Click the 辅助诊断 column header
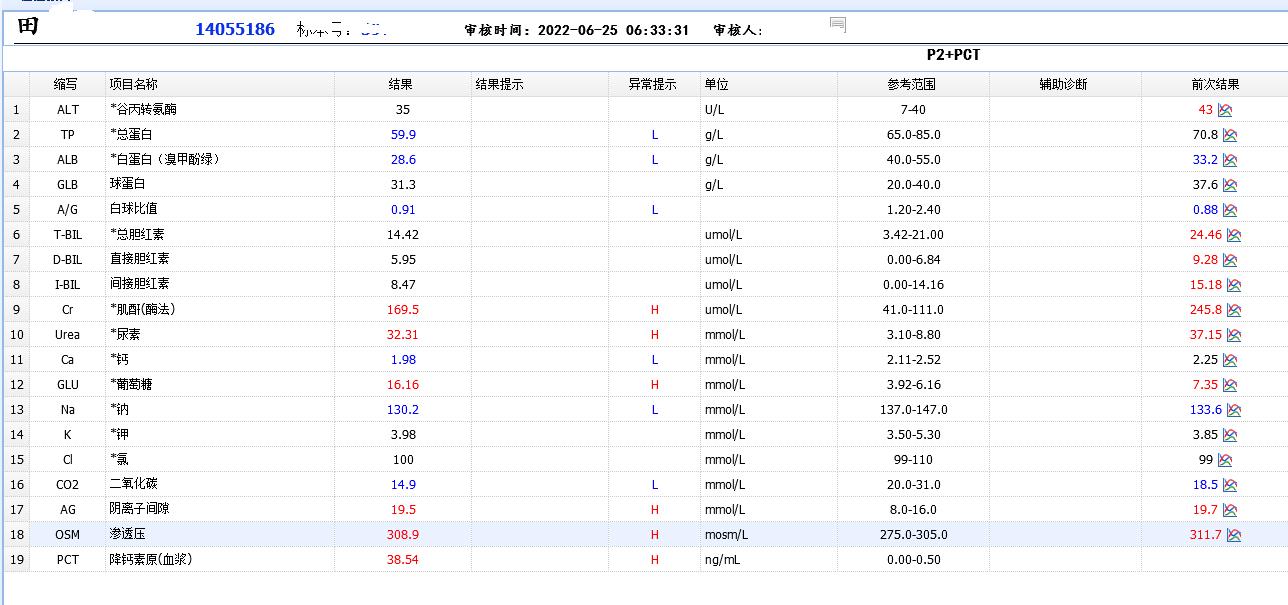Screen dimensions: 1288x605 coord(1065,85)
